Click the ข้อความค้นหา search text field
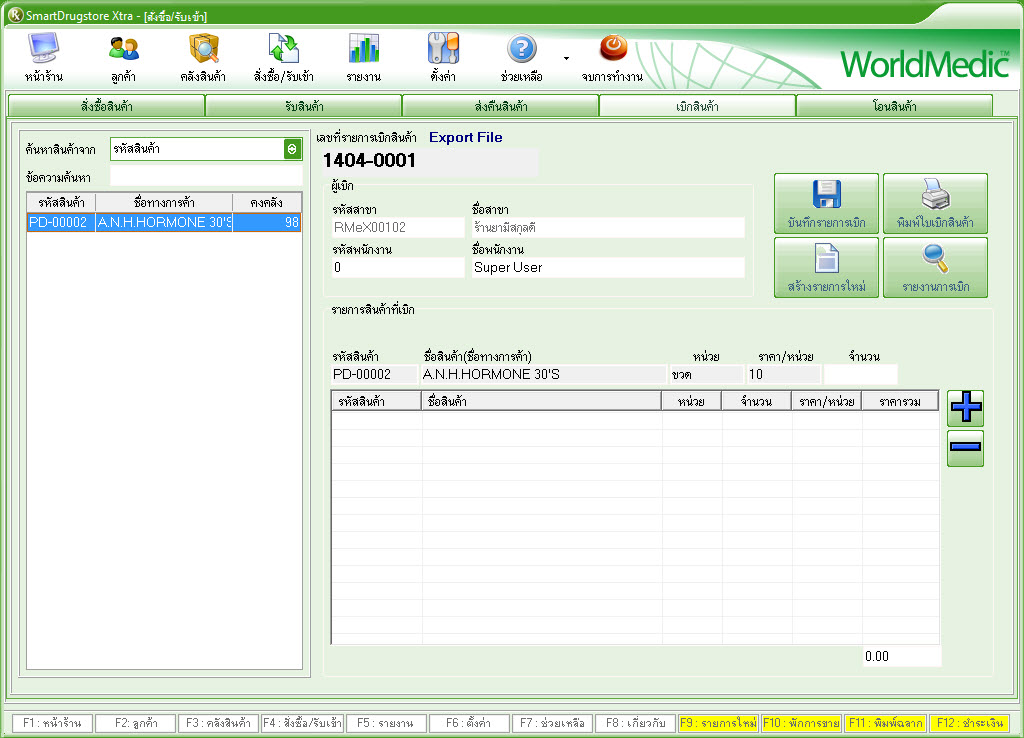This screenshot has height=738, width=1024. tap(205, 177)
